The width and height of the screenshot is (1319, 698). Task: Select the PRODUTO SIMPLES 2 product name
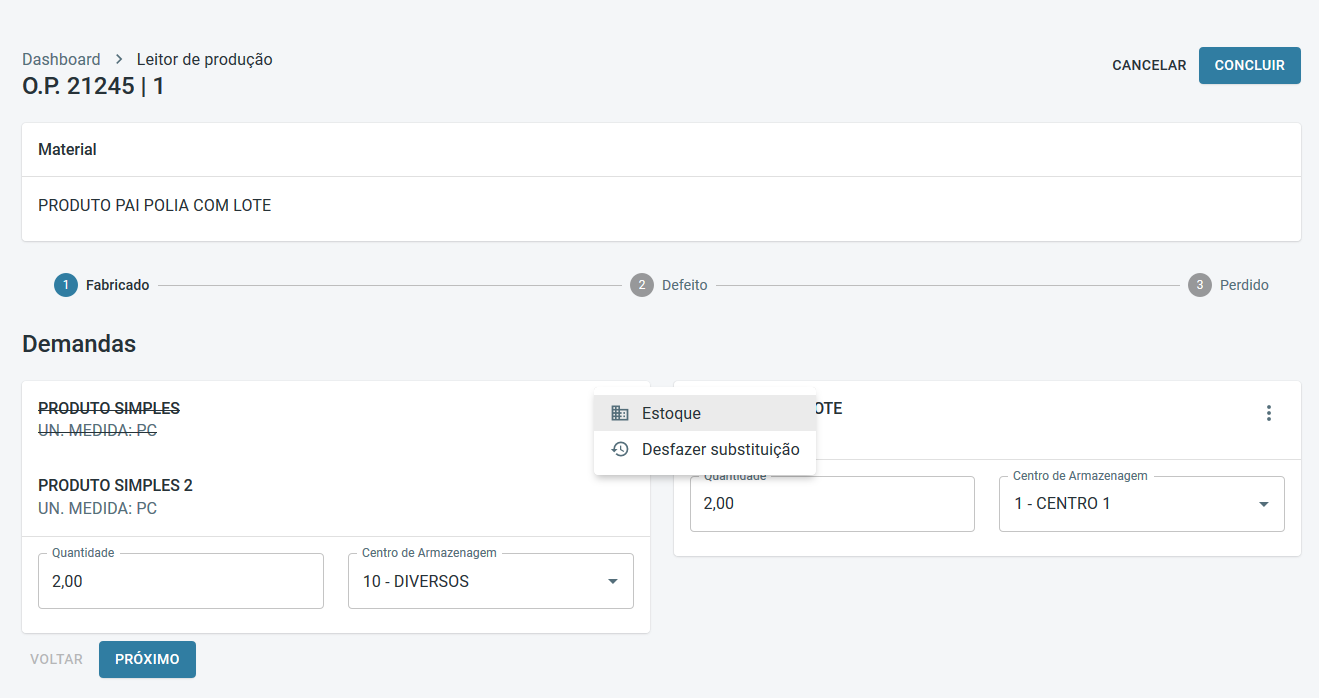[115, 486]
